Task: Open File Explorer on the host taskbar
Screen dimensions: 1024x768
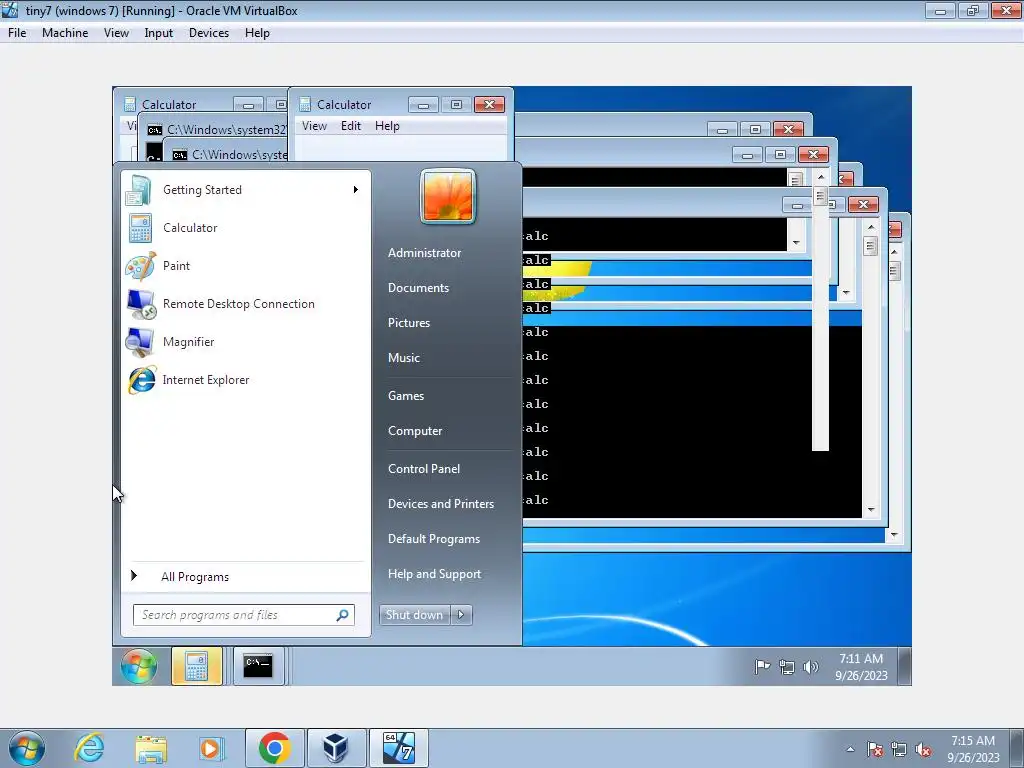Action: pyautogui.click(x=151, y=748)
